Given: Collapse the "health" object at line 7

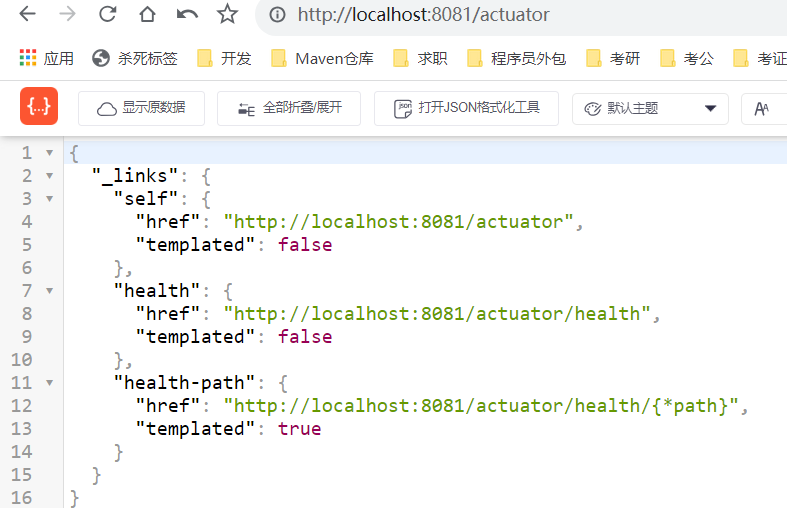Looking at the screenshot, I should [x=50, y=291].
